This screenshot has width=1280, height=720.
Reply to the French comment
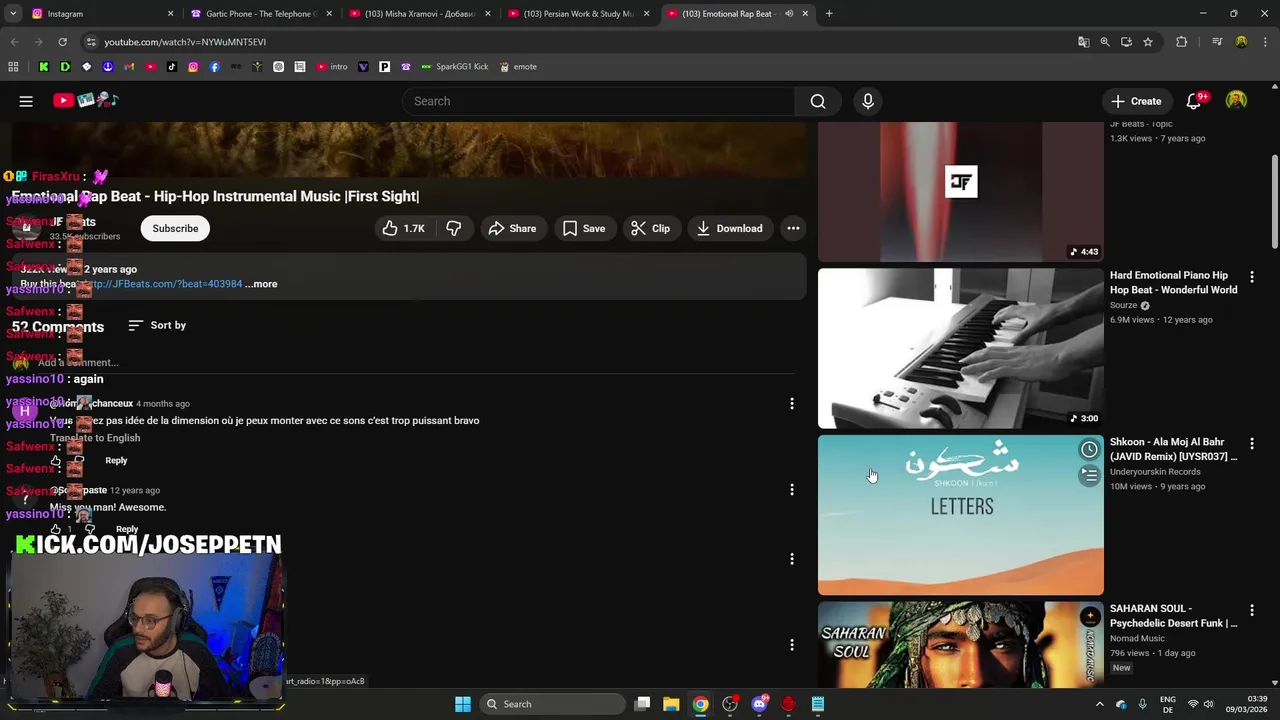[116, 460]
